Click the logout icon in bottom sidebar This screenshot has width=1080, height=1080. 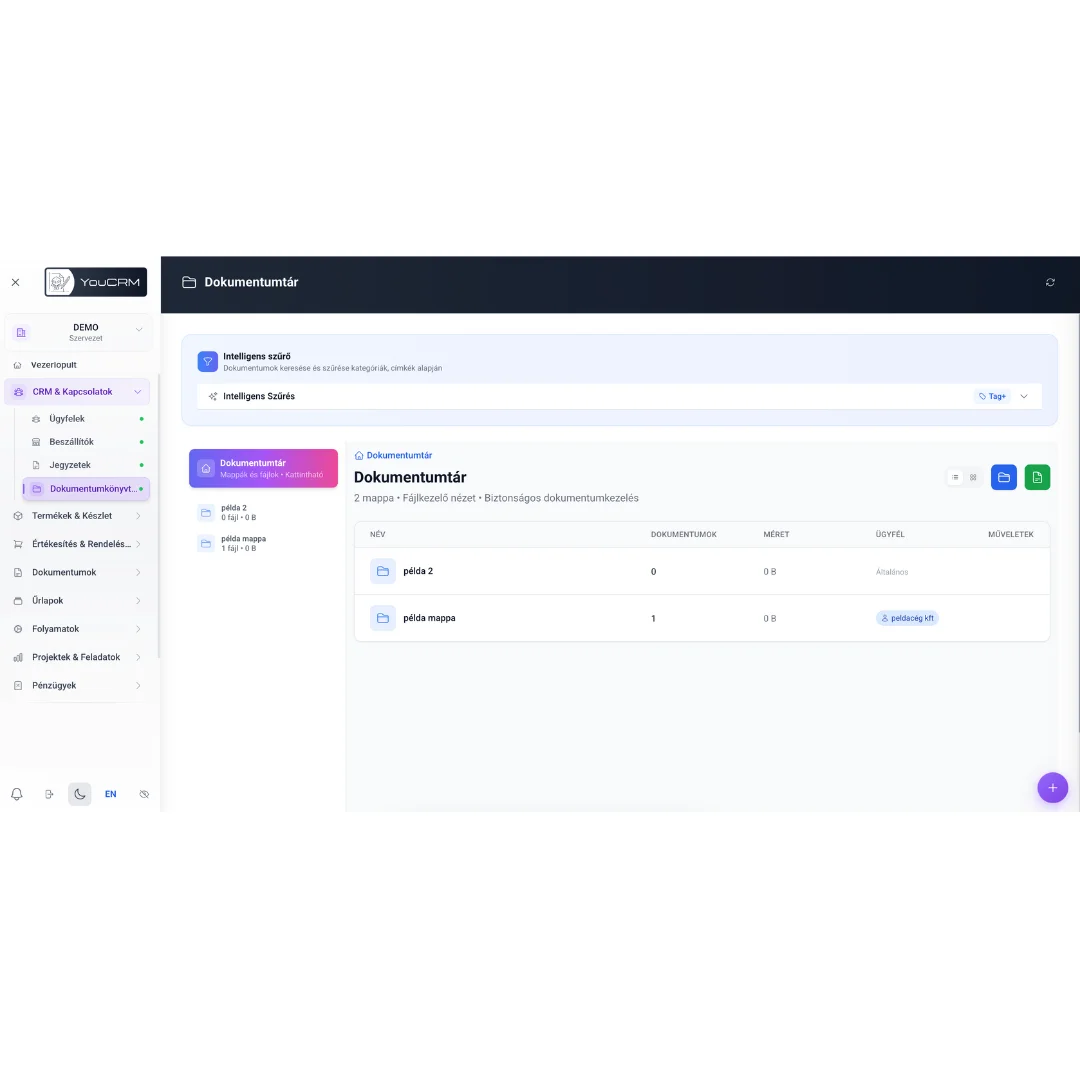pos(48,793)
